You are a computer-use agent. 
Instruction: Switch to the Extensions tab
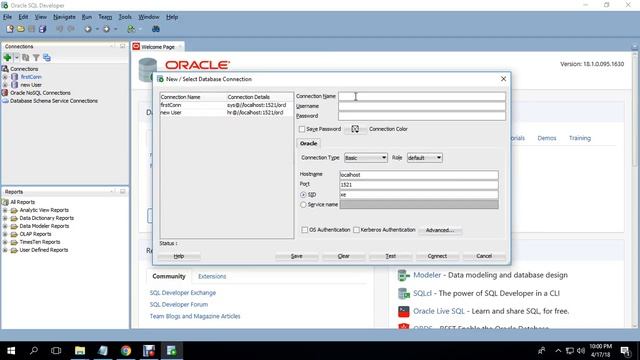[x=212, y=276]
